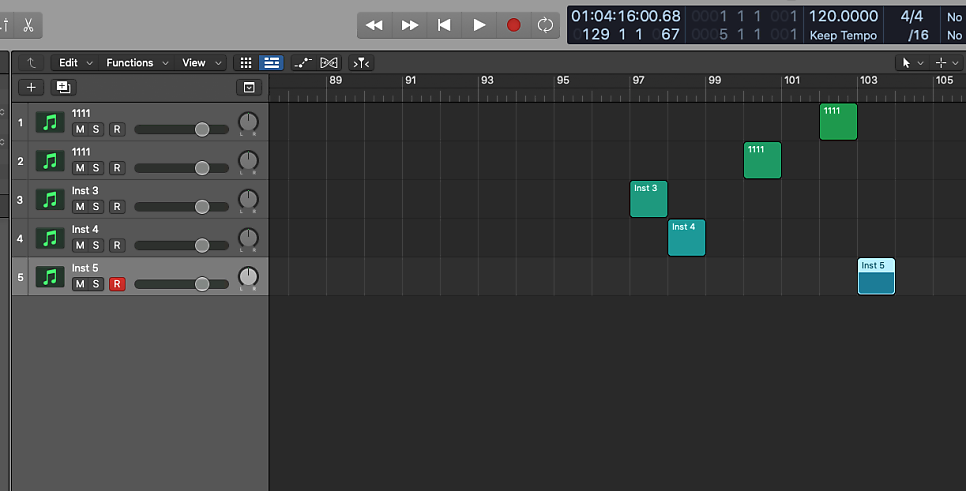Click track 2 pan knob
This screenshot has width=966, height=491.
click(x=248, y=161)
